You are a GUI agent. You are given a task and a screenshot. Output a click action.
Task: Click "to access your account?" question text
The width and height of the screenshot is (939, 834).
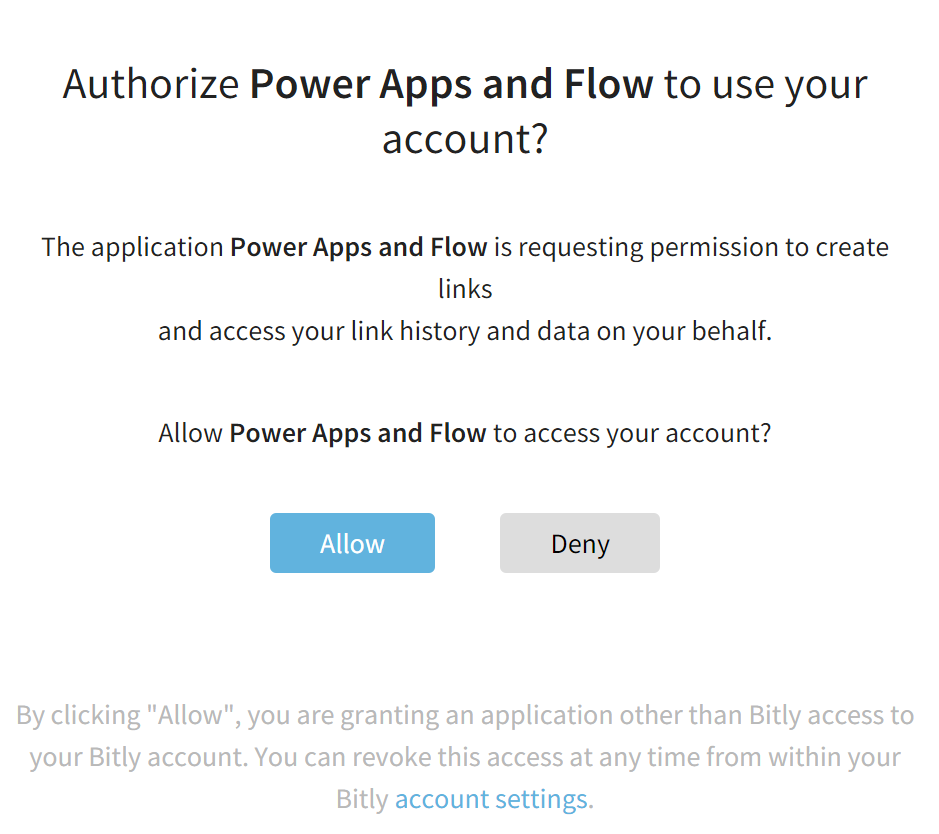[633, 433]
